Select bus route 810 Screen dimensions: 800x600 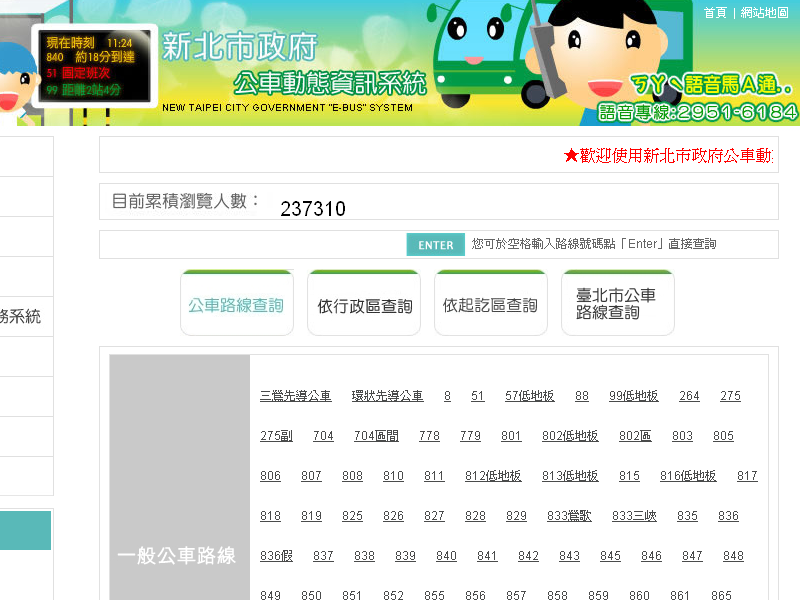[x=393, y=476]
